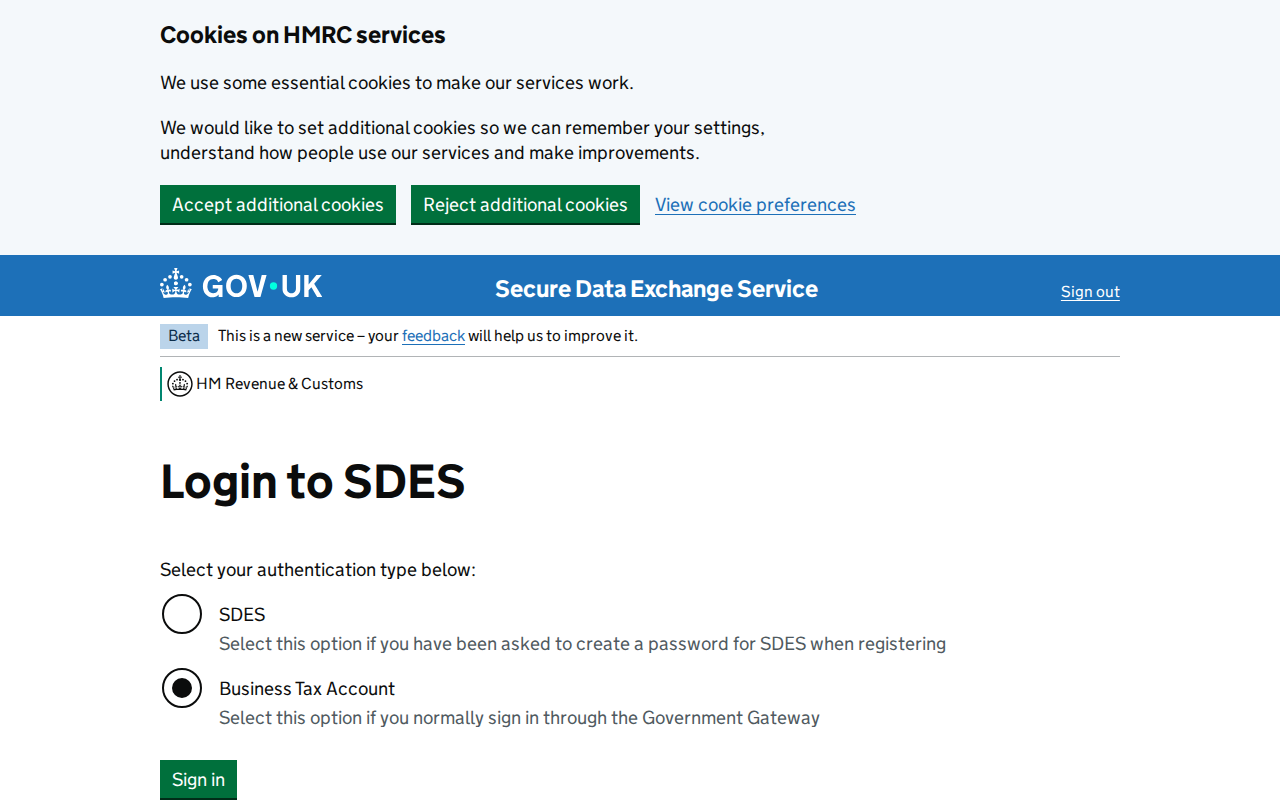Click the Secure Data Exchange Service header title
This screenshot has width=1280, height=800.
656,289
